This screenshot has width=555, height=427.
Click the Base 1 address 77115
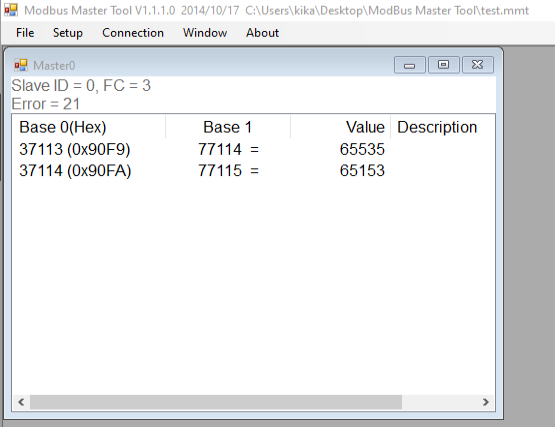coord(220,170)
